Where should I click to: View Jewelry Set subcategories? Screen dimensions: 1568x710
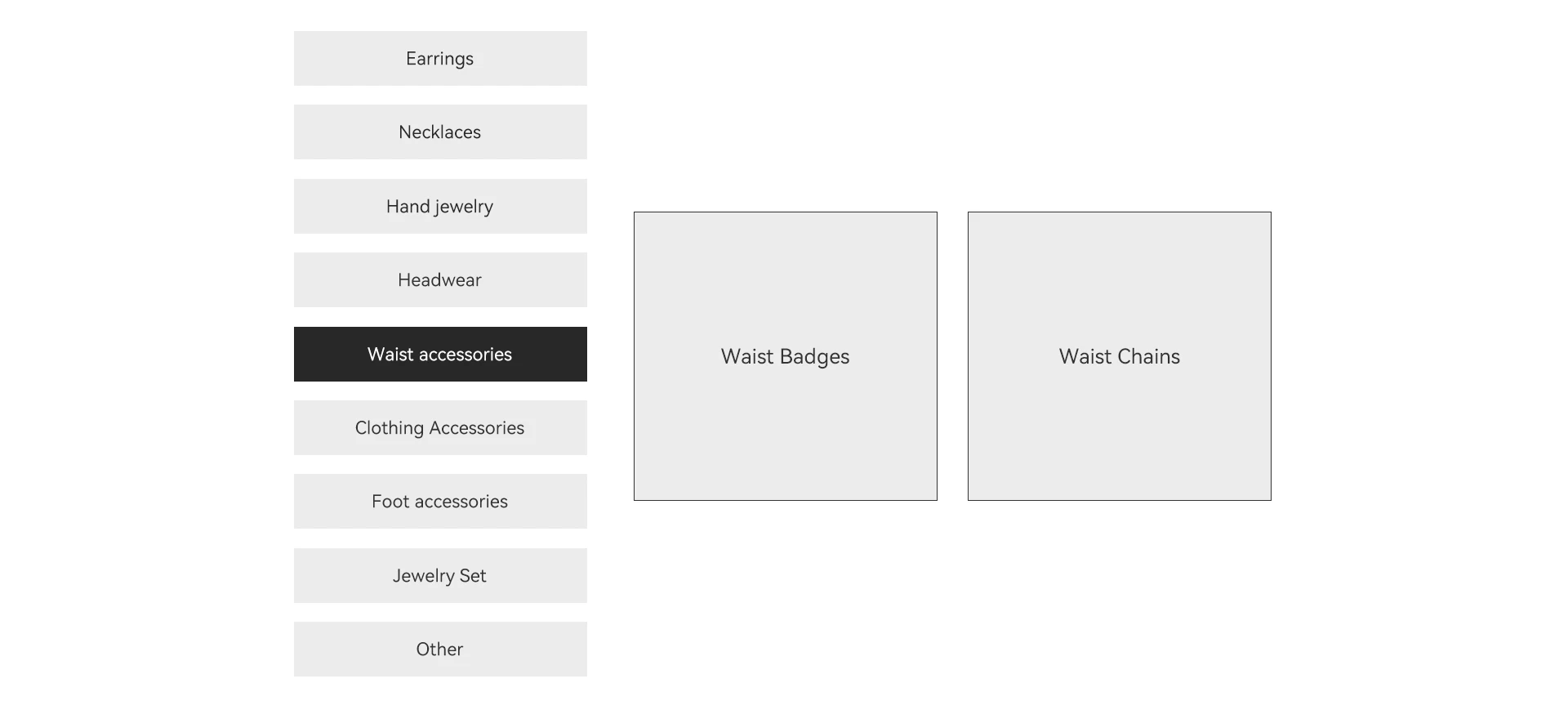440,576
